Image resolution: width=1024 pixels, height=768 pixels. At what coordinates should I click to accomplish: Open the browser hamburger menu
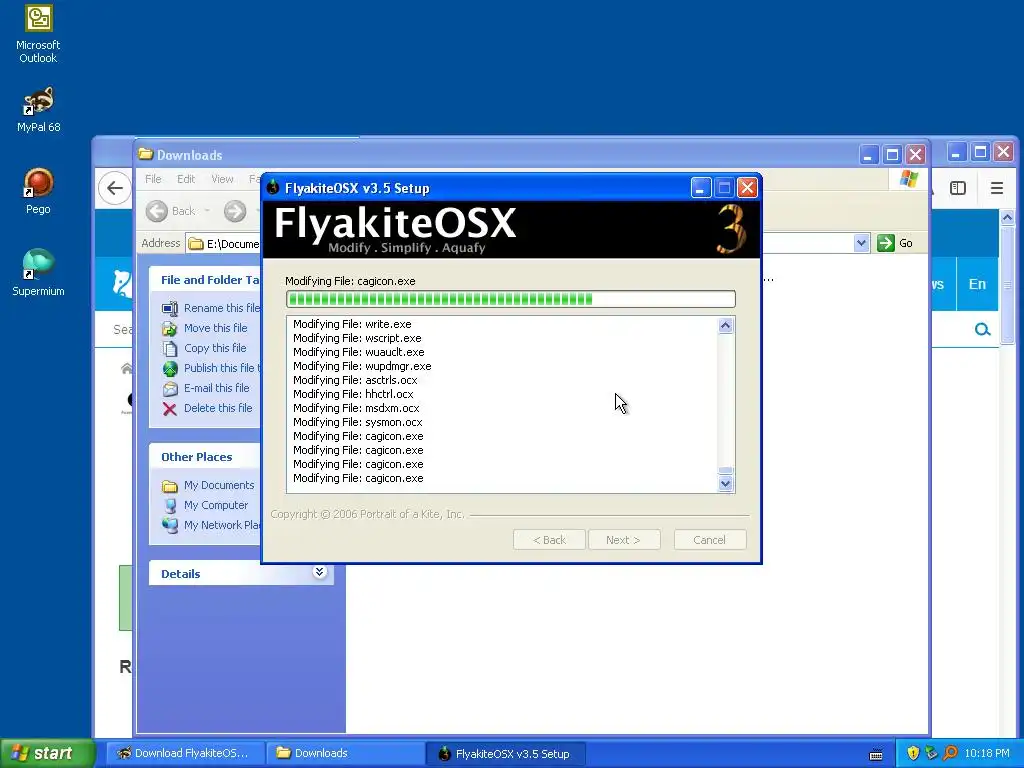coord(997,188)
